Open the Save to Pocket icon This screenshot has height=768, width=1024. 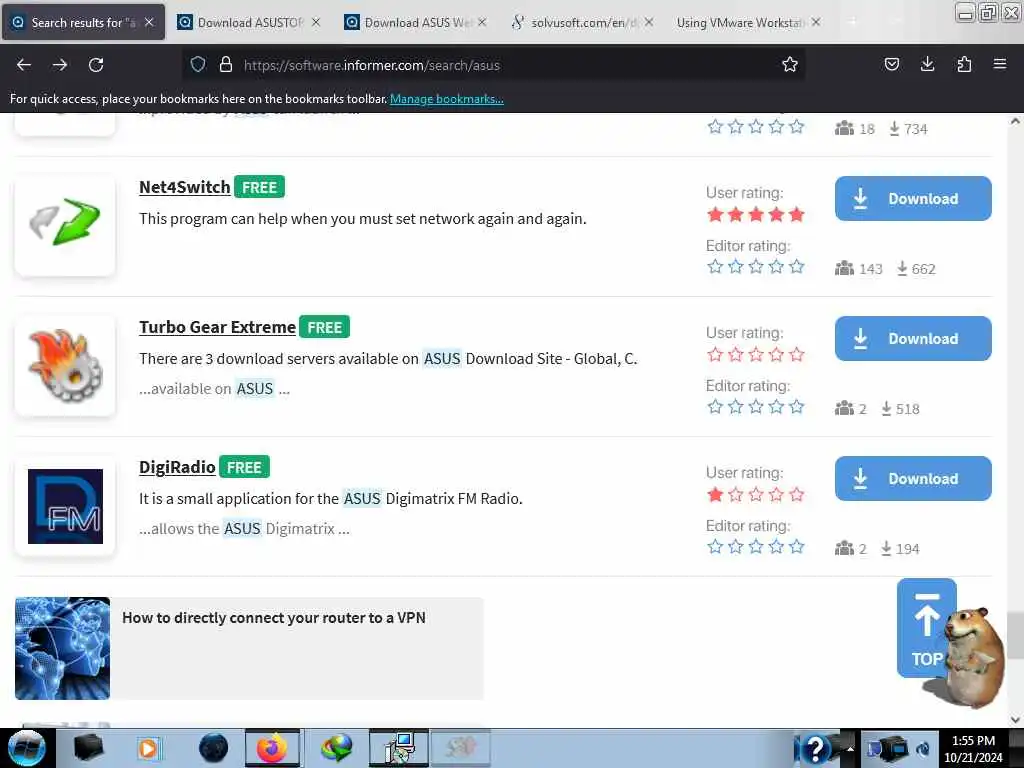(x=891, y=65)
